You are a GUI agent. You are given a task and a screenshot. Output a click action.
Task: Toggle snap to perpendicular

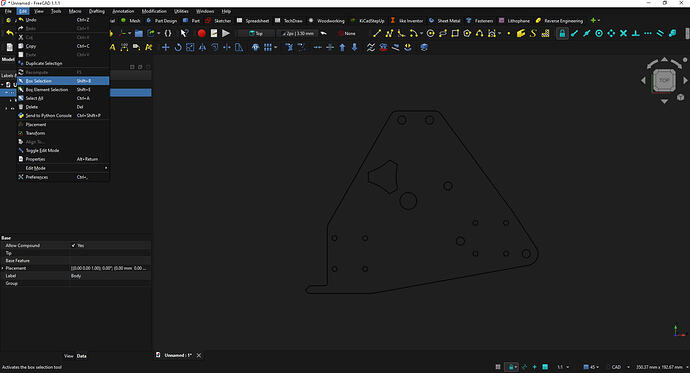click(636, 33)
